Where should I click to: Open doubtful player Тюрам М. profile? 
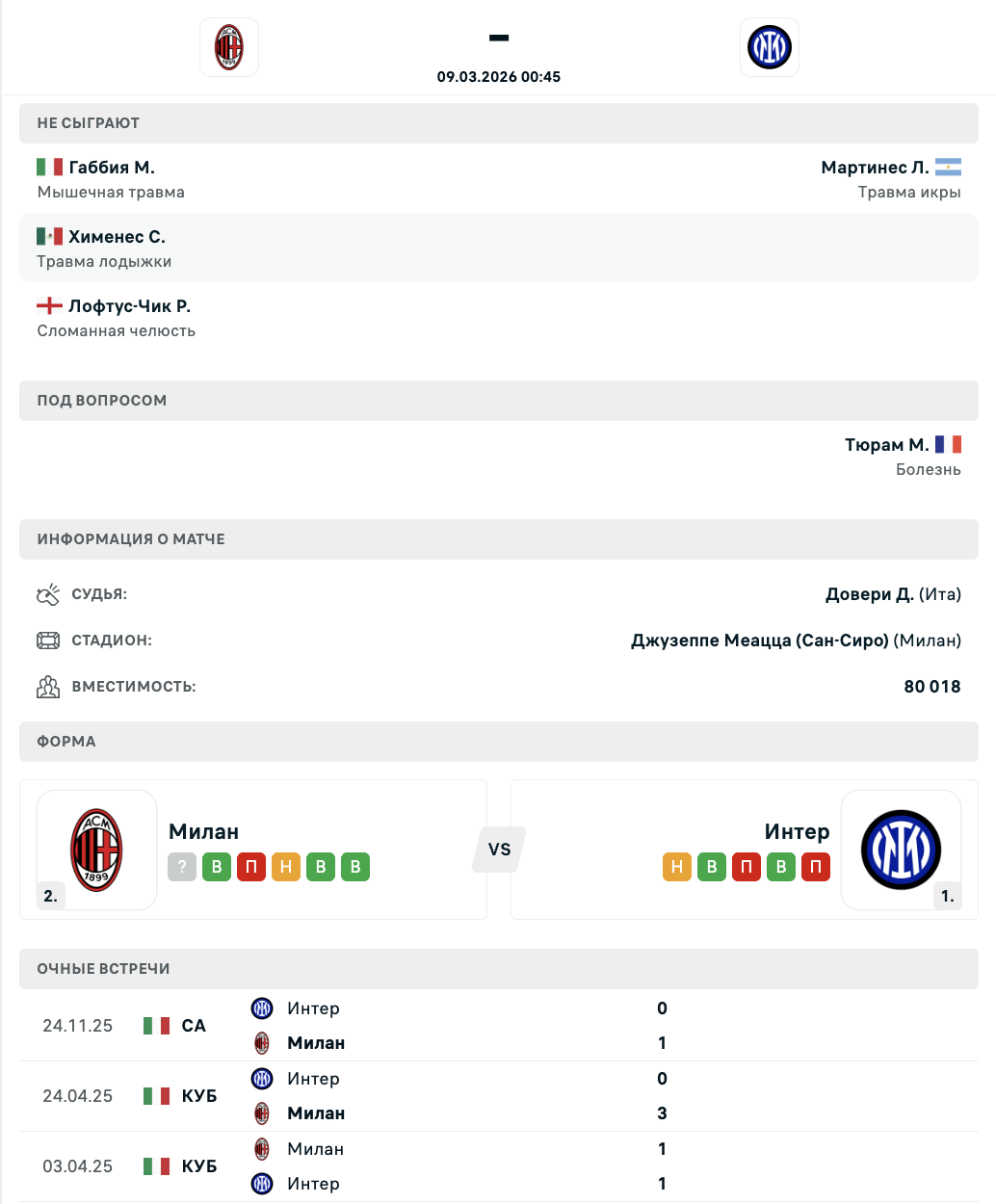(886, 445)
